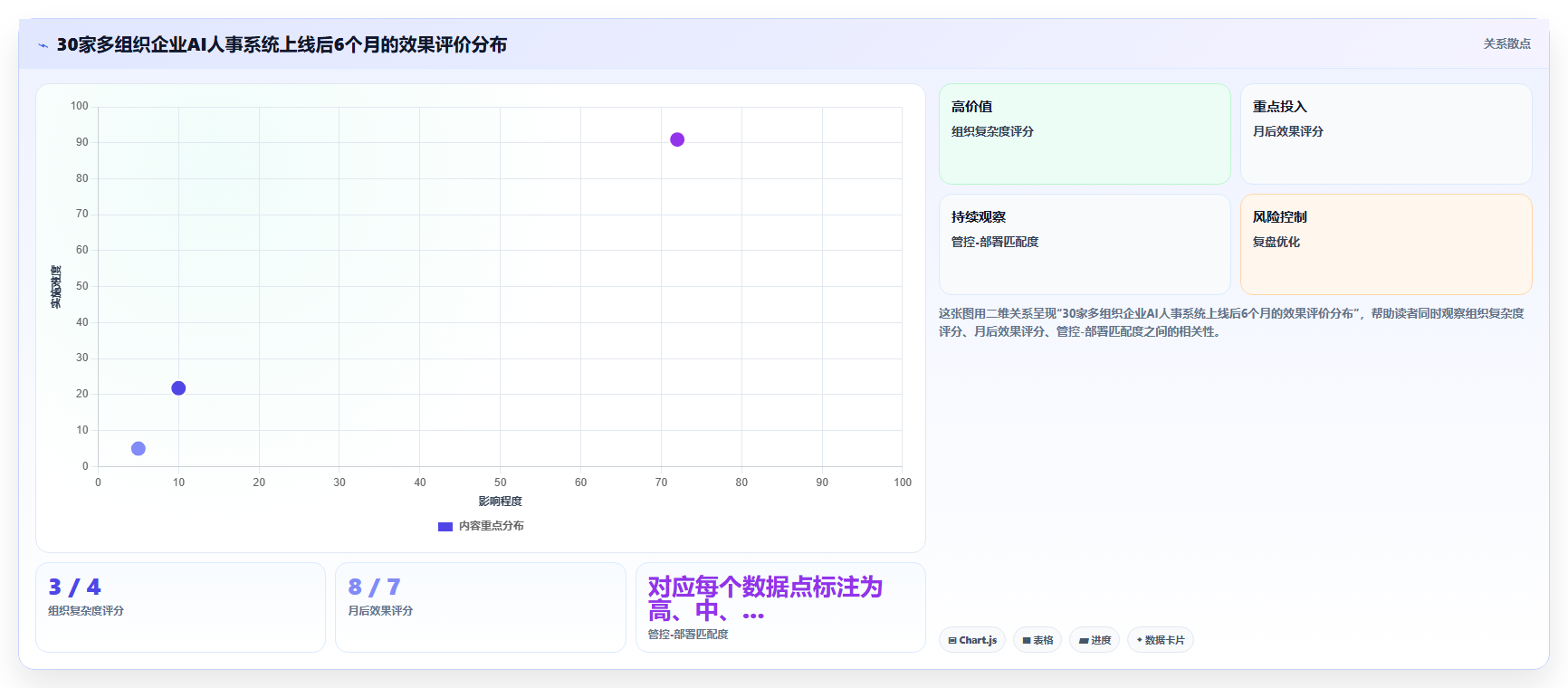Click 管控-部署匹配度 under the 持续观察 heading

click(994, 242)
